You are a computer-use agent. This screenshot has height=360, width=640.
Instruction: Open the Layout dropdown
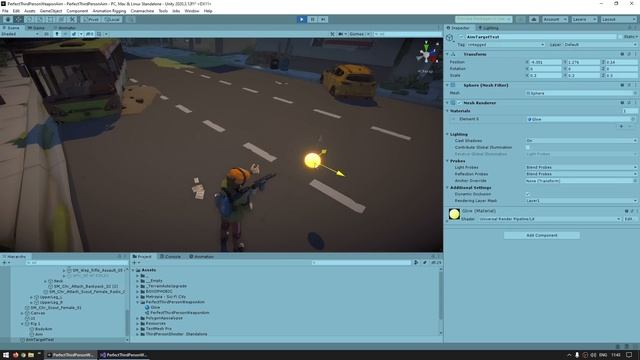(618, 19)
